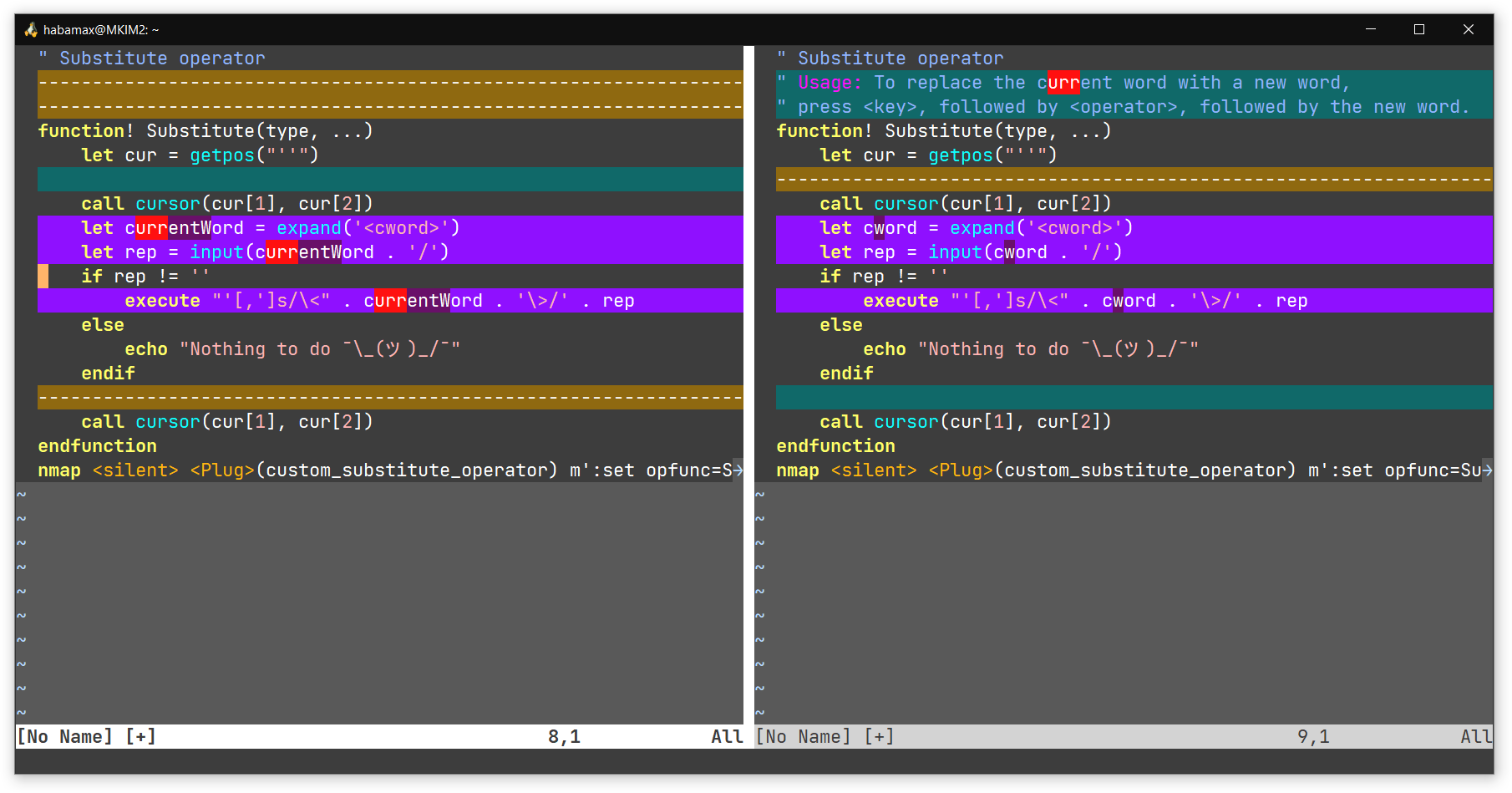Click the highlighted curr in currentWord on the left
Viewport: 1512px width, 793px height.
pos(150,227)
